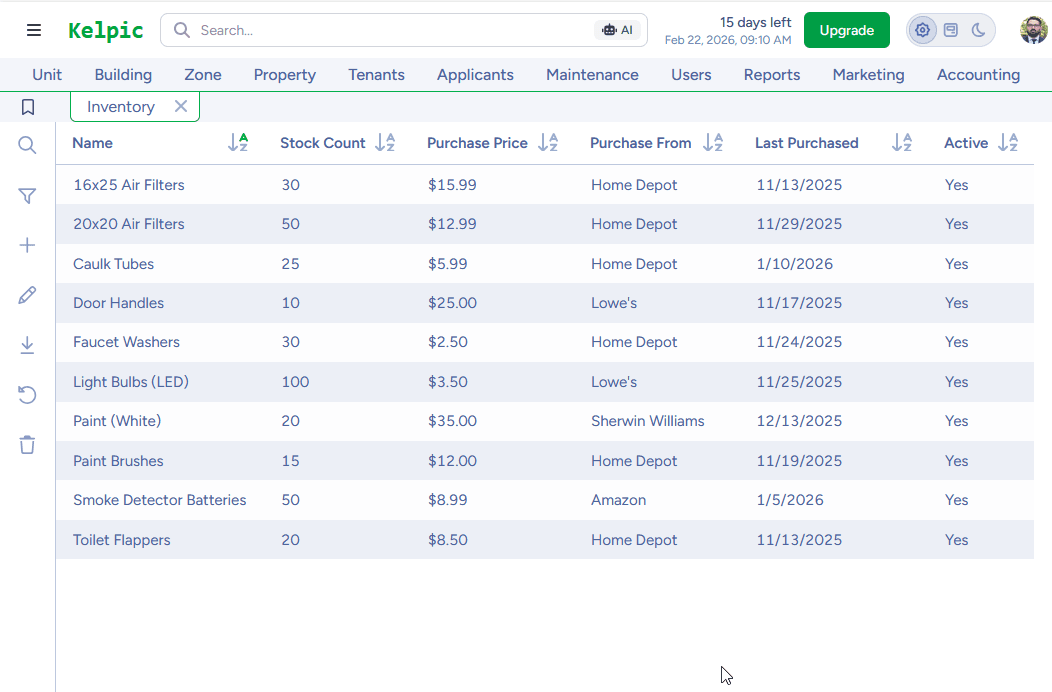This screenshot has height=692, width=1052.
Task: Select the edit pencil icon
Action: tap(27, 294)
